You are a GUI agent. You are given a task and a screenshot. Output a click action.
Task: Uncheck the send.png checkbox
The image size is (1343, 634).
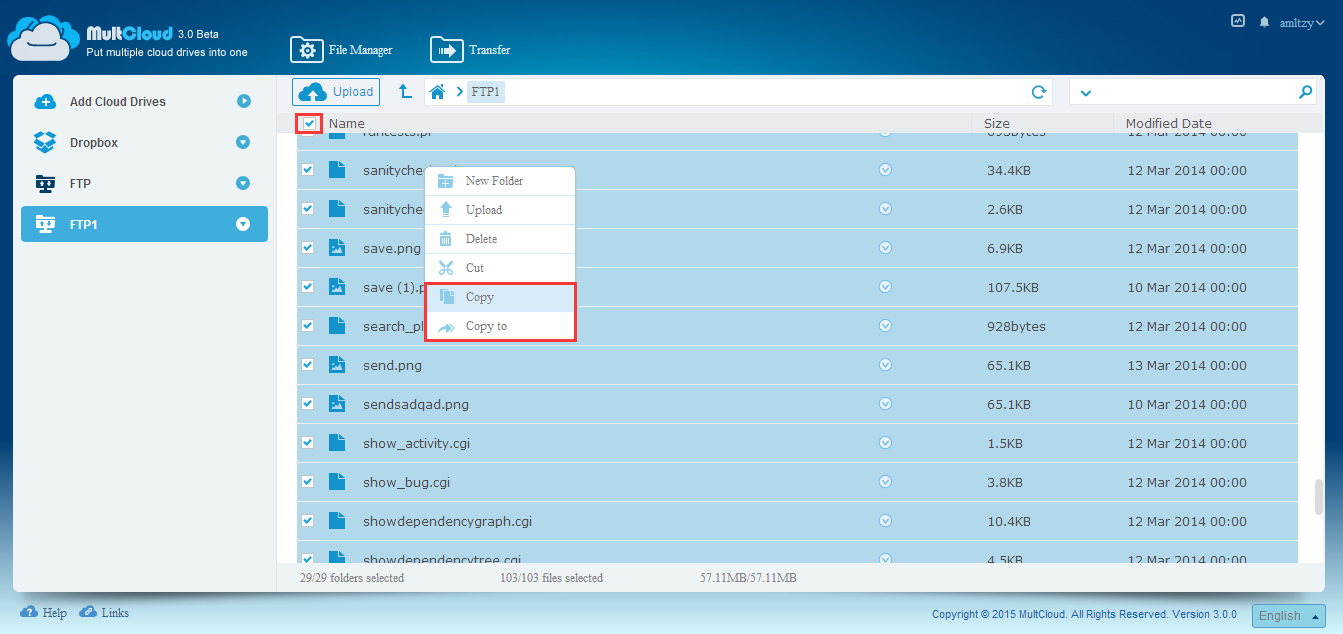pyautogui.click(x=307, y=365)
